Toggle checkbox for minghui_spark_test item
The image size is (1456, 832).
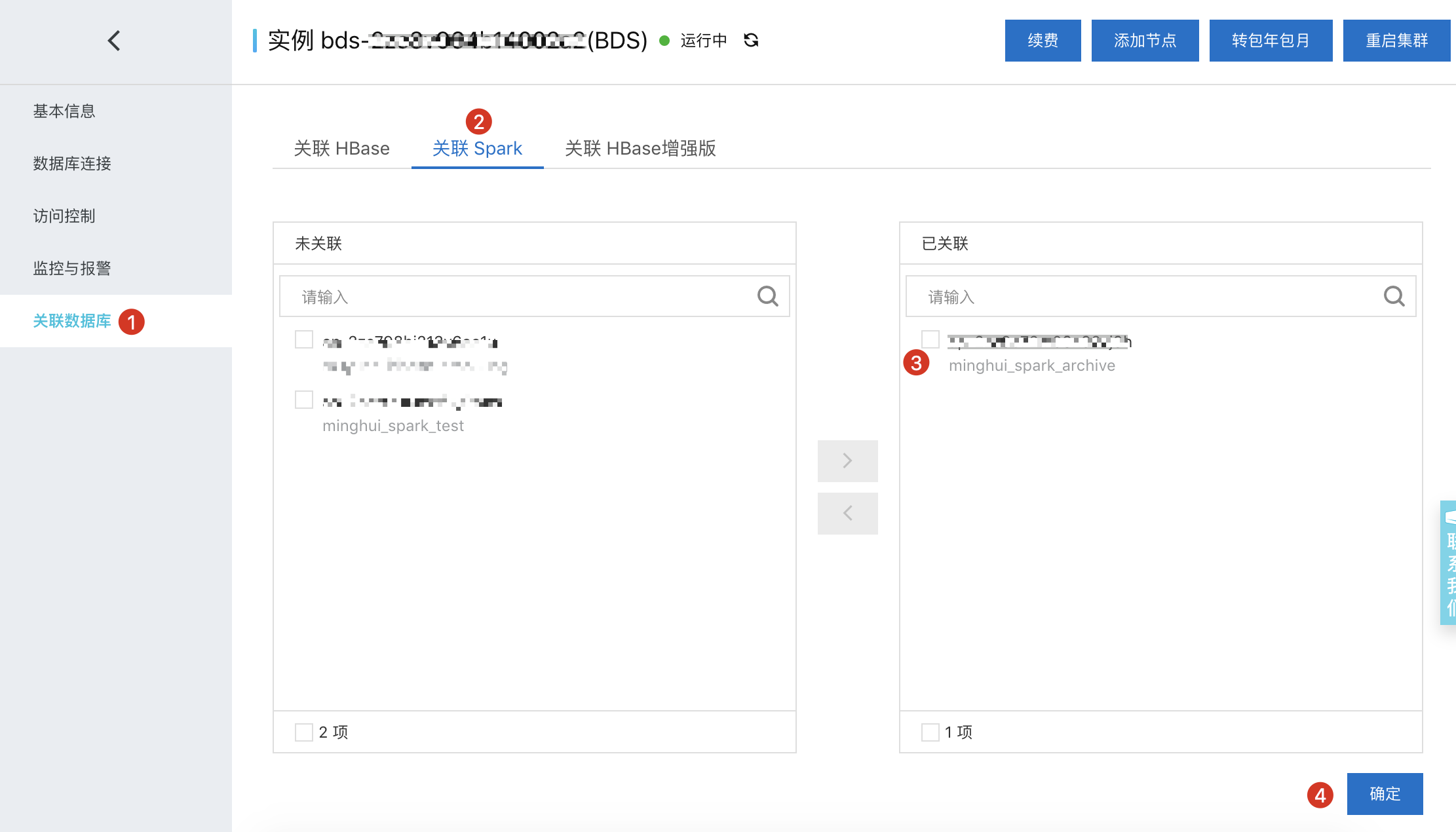pos(305,400)
